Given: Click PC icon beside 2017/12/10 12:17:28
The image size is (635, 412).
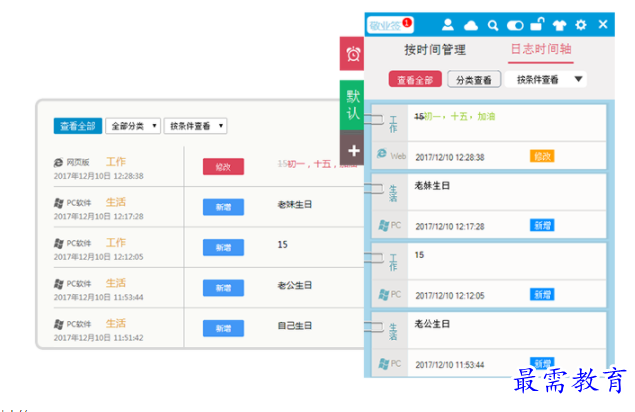Looking at the screenshot, I should (x=384, y=225).
